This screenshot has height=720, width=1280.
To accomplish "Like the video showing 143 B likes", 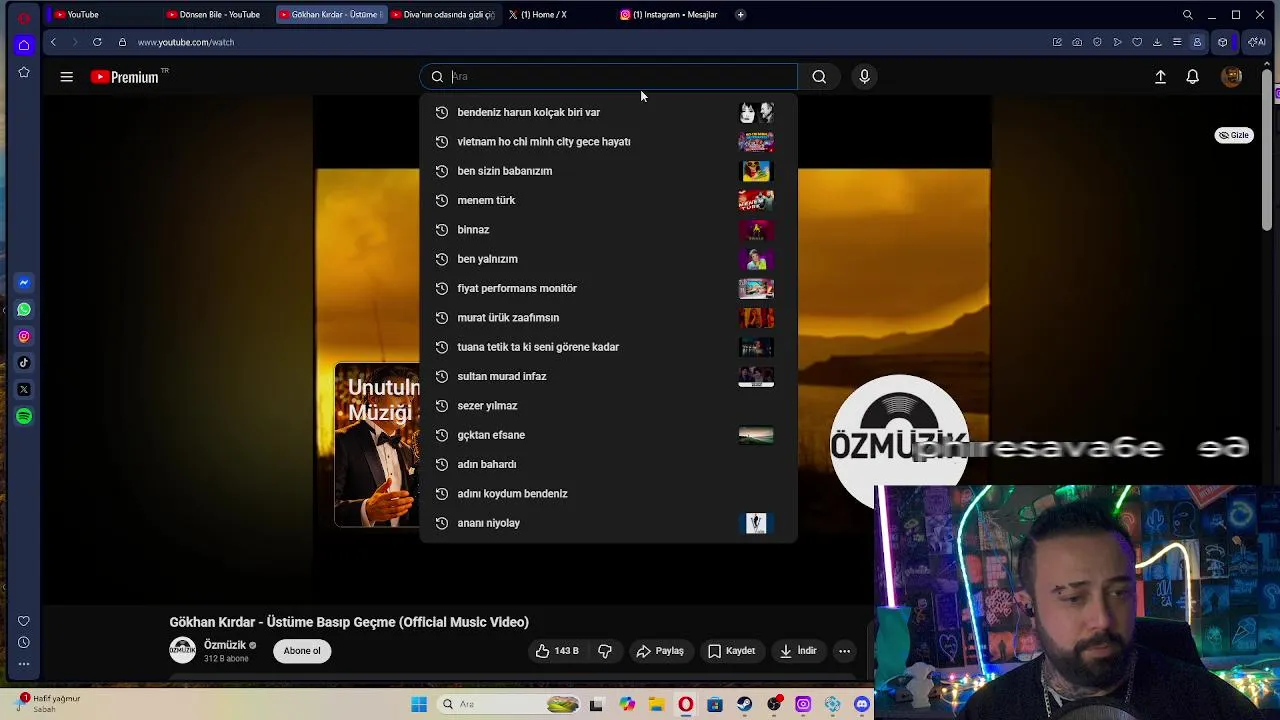I will tap(557, 651).
